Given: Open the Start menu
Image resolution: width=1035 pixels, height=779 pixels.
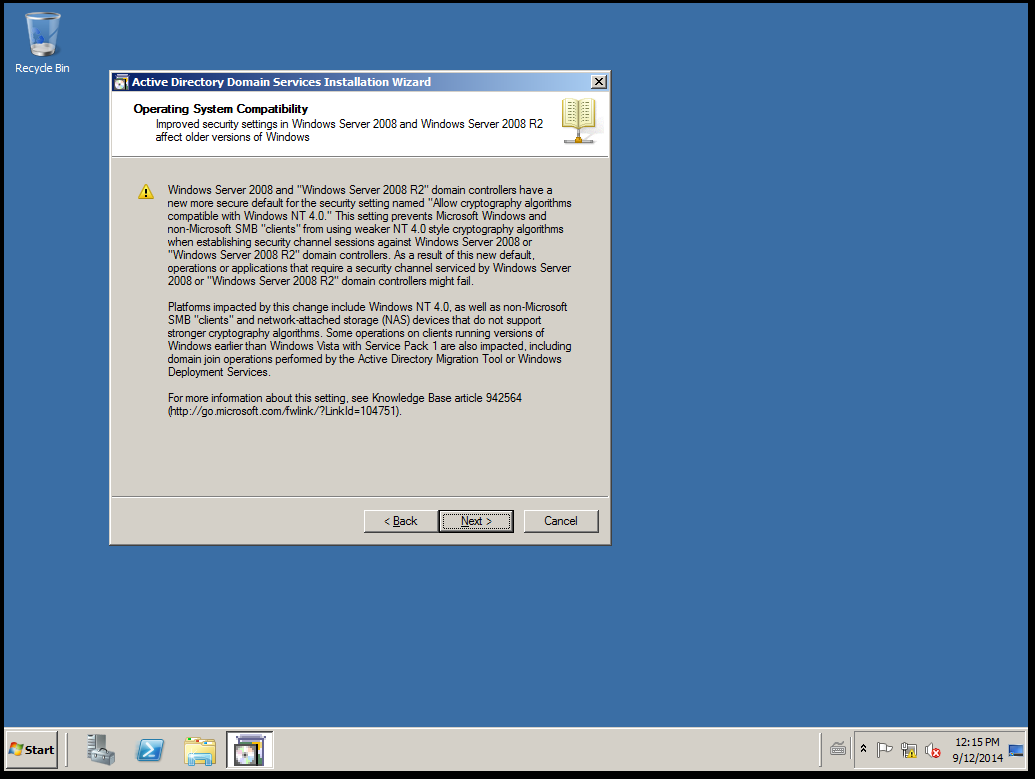Looking at the screenshot, I should tap(32, 750).
